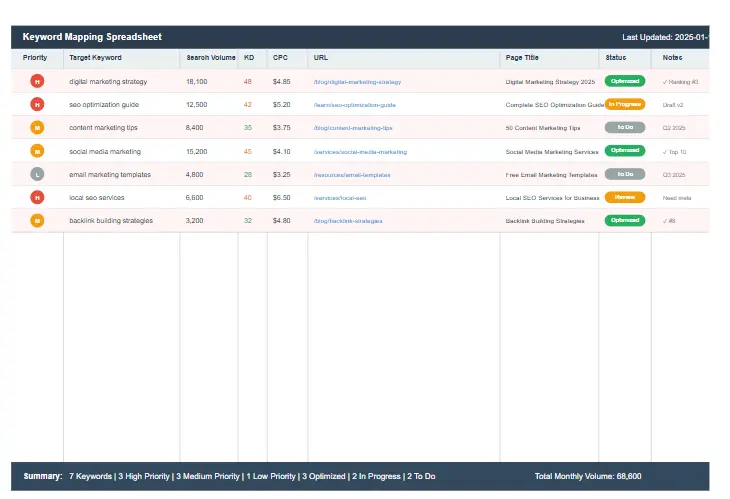
Task: Click the 'Free Email Marketing Templates' page title
Action: coord(551,175)
